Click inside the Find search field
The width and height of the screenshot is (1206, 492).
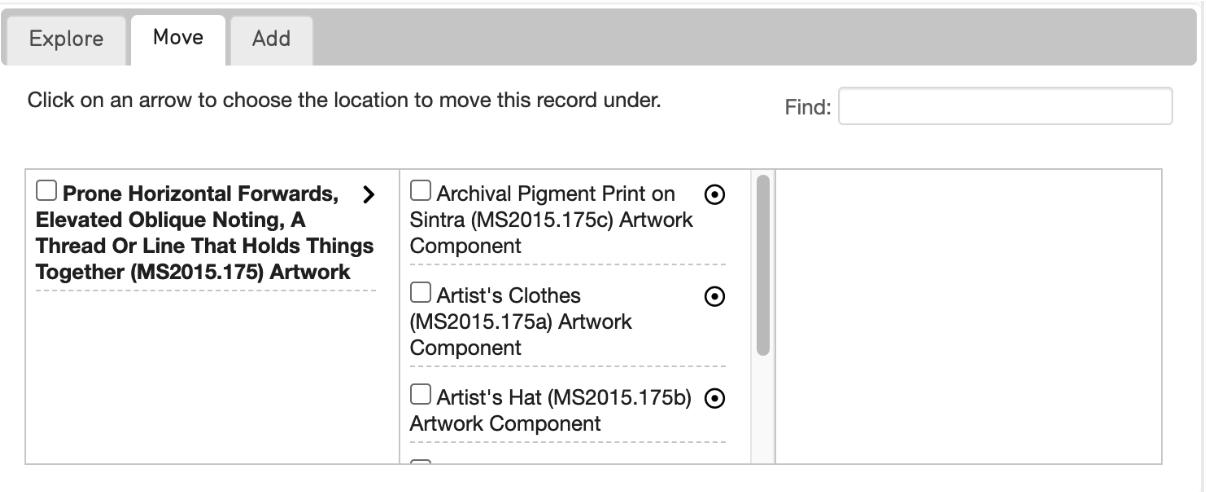[x=1005, y=106]
